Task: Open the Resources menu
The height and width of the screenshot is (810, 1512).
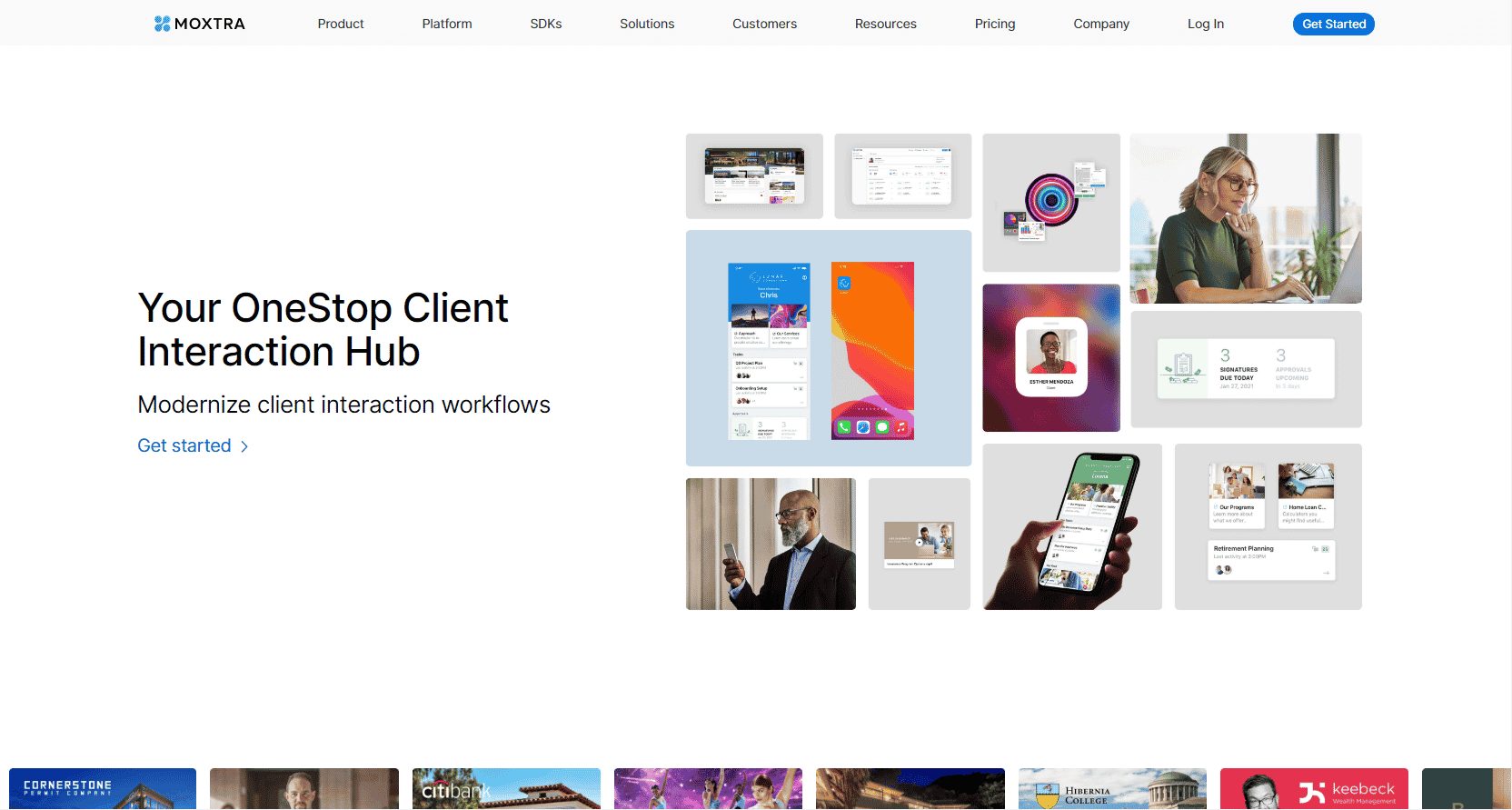Action: tap(886, 24)
